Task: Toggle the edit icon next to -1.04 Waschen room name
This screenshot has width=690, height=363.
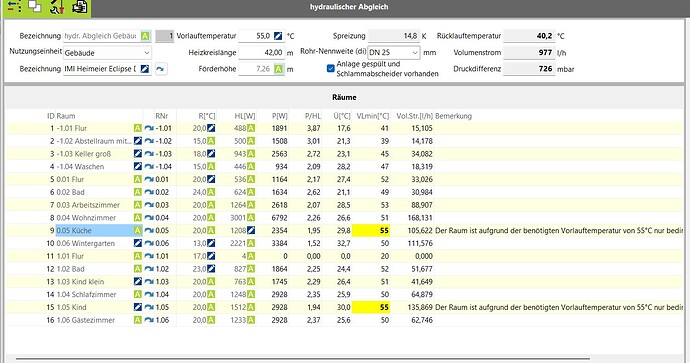Action: pyautogui.click(x=138, y=167)
